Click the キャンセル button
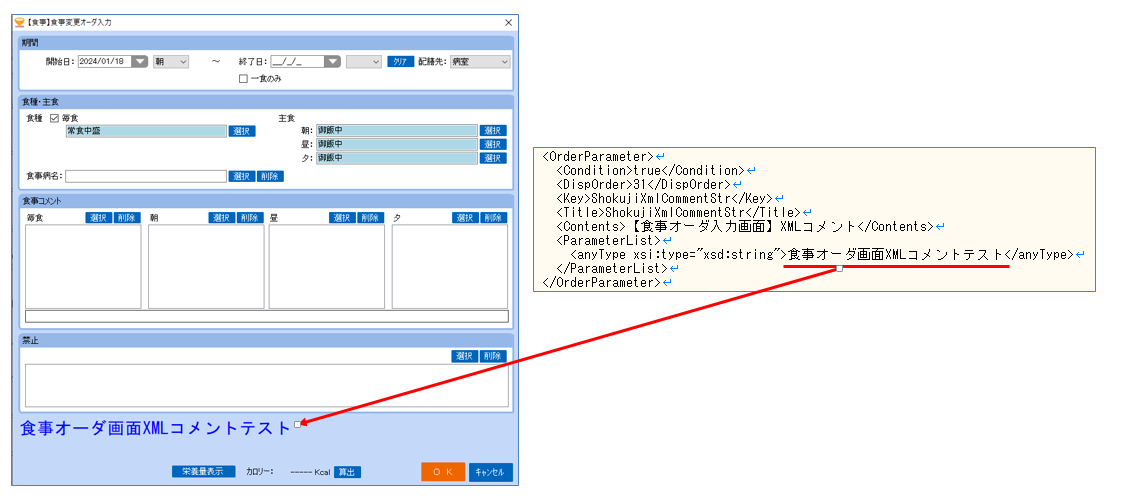 click(x=491, y=472)
